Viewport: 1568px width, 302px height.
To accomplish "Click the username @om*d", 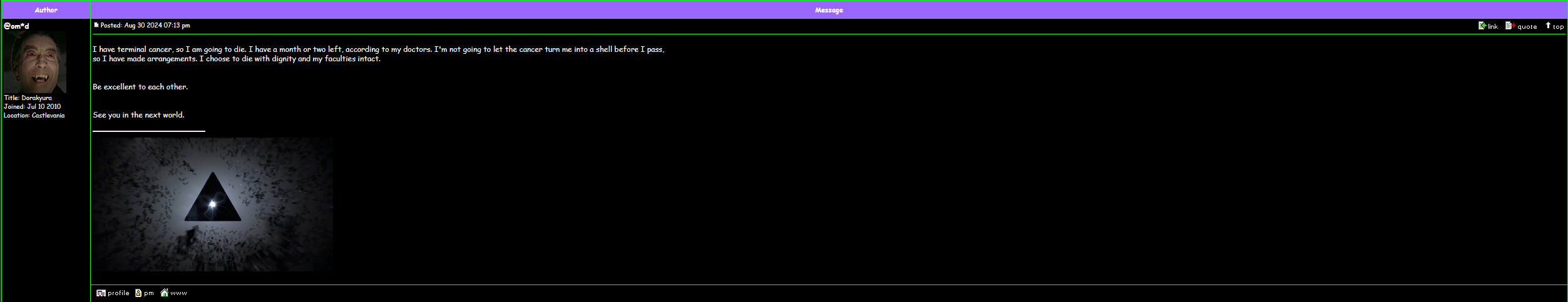I will click(x=16, y=26).
